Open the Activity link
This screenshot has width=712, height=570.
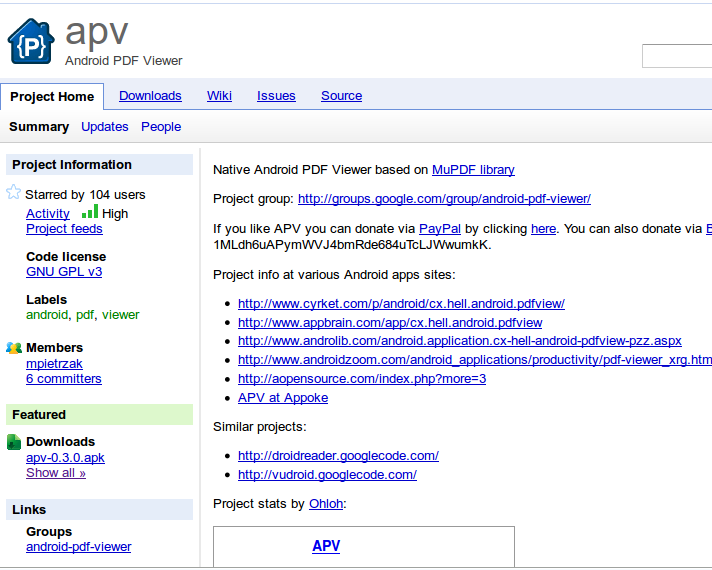coord(48,213)
